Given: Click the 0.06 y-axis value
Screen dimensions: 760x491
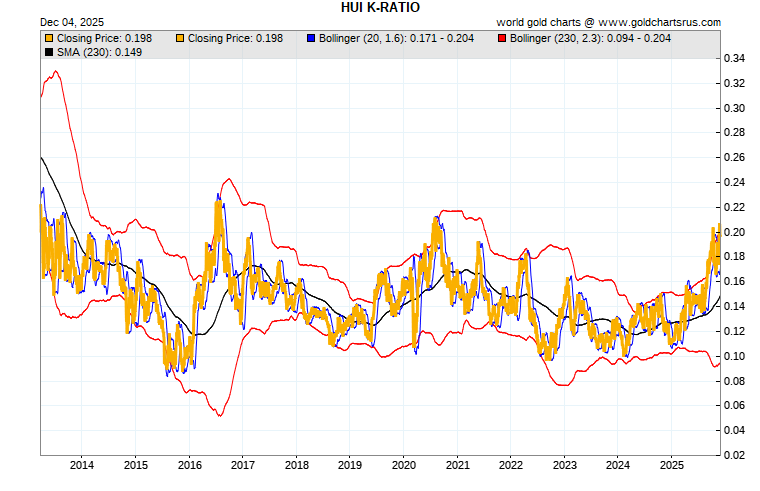Looking at the screenshot, I should pyautogui.click(x=734, y=405).
